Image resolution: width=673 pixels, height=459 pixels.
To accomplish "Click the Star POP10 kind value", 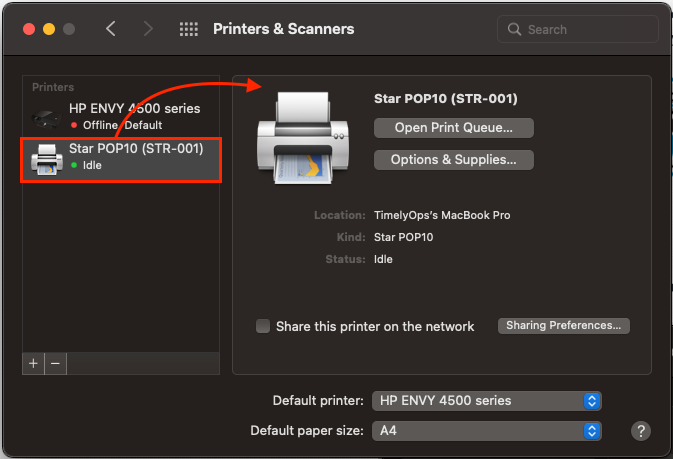I will (x=403, y=237).
